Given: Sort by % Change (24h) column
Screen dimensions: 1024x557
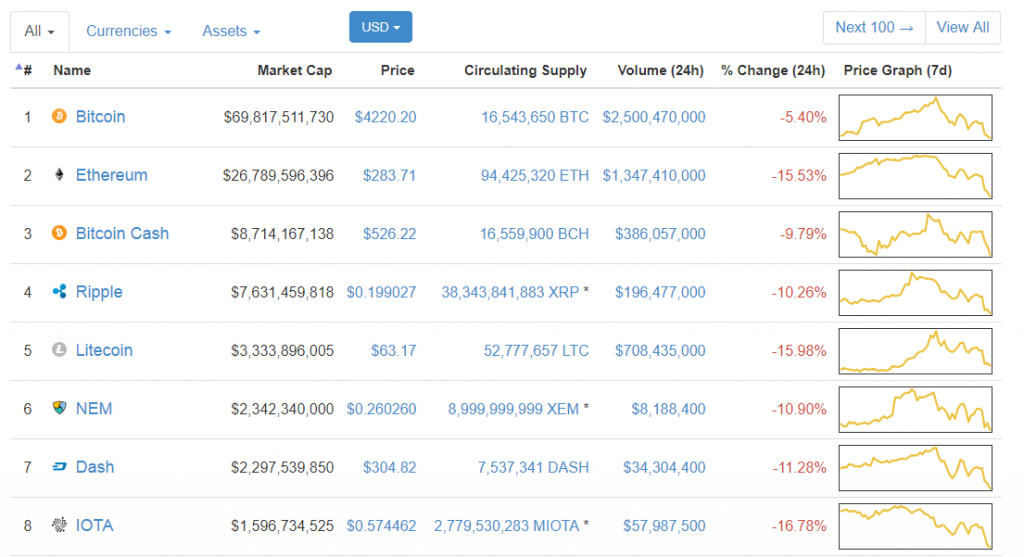Looking at the screenshot, I should (x=773, y=71).
